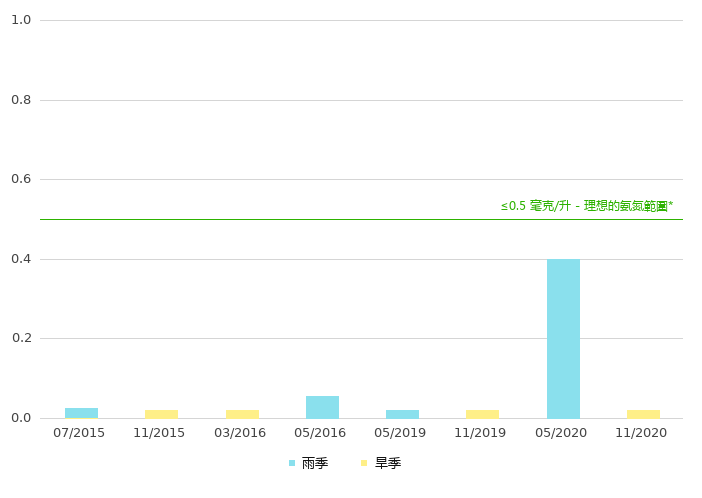This screenshot has width=702, height=498.
Task: Select the 11/2015 yellow bar
Action: click(161, 414)
